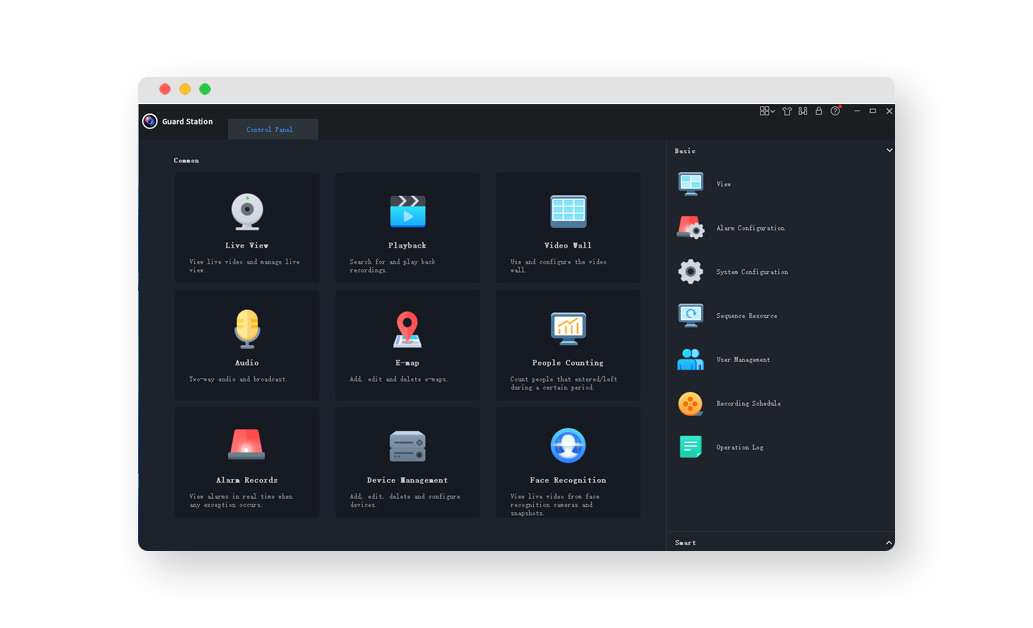Open the Face Recognition tile
The image size is (1033, 628).
click(568, 462)
